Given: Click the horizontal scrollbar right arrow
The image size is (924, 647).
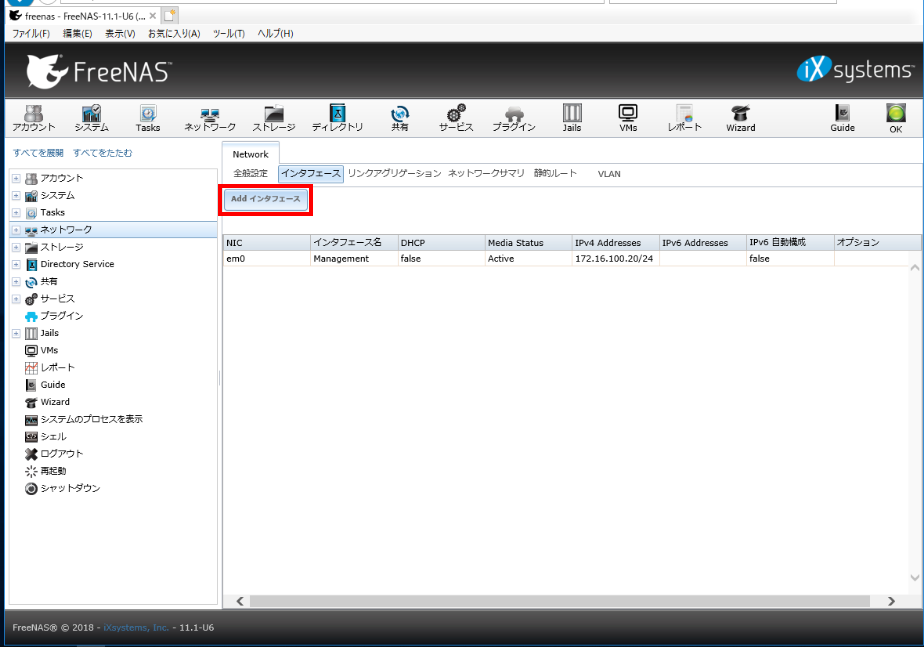Looking at the screenshot, I should click(891, 601).
